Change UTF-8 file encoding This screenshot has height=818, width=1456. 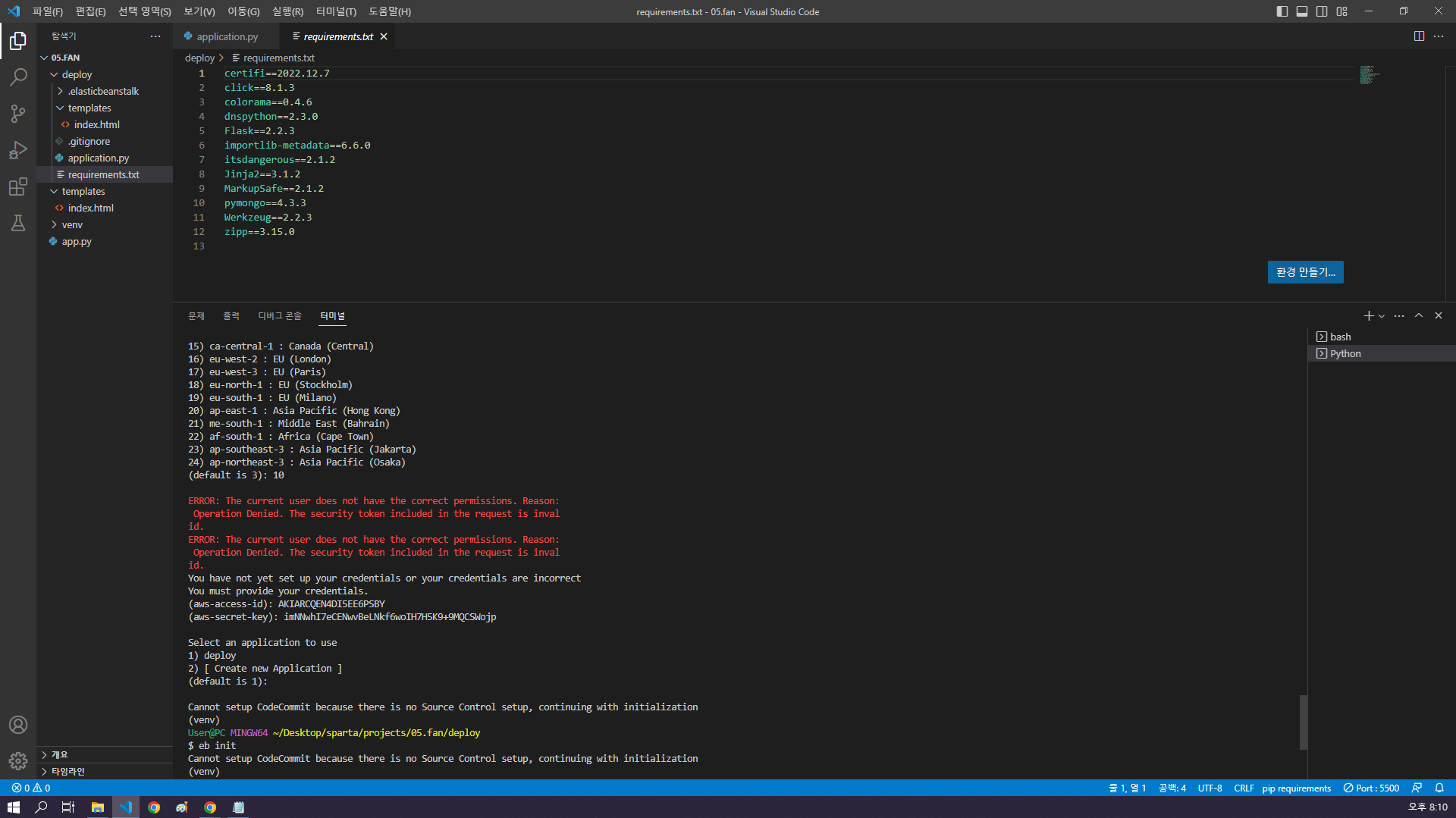pyautogui.click(x=1210, y=788)
